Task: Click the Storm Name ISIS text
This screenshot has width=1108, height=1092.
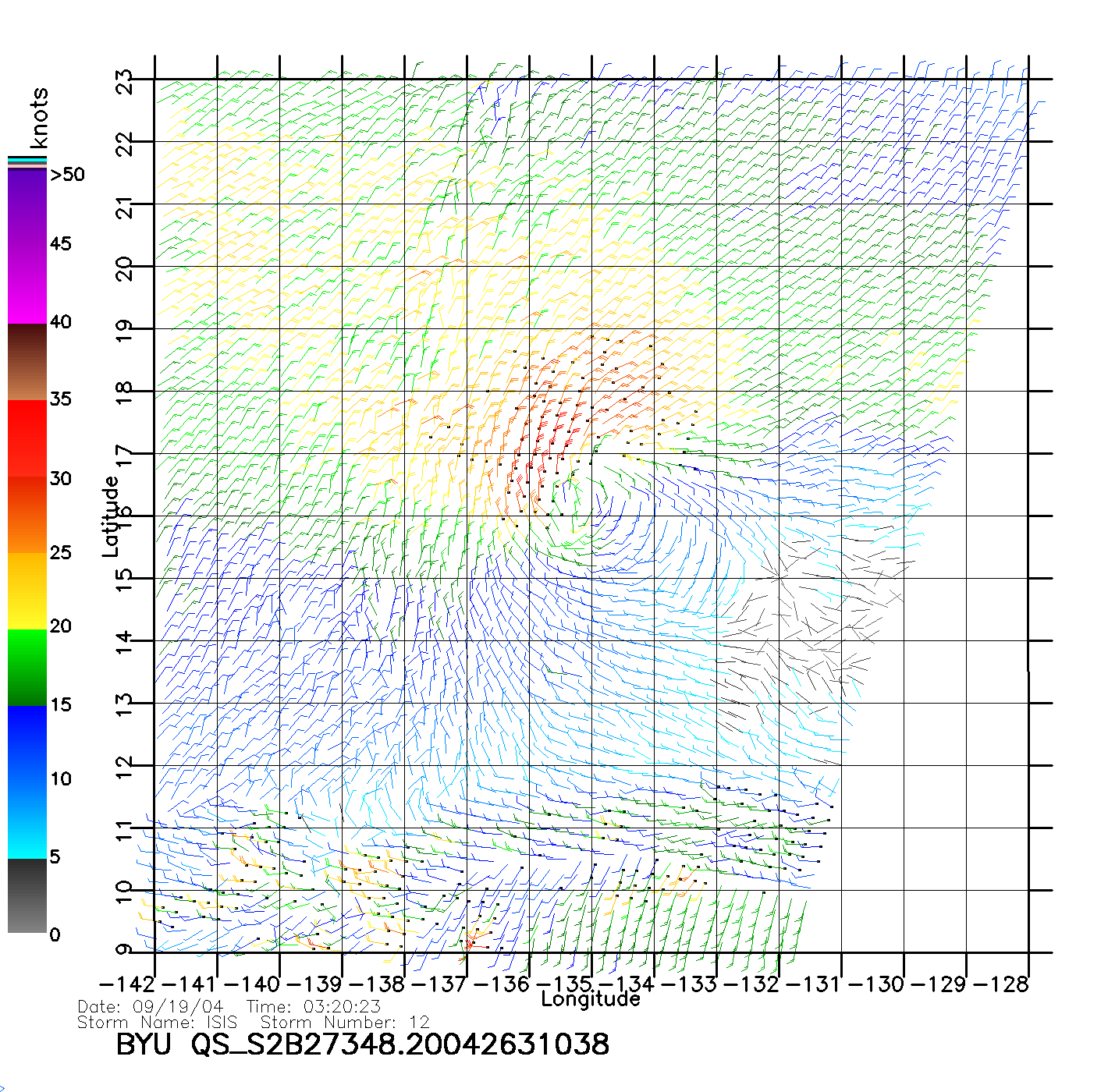Action: point(156,1023)
